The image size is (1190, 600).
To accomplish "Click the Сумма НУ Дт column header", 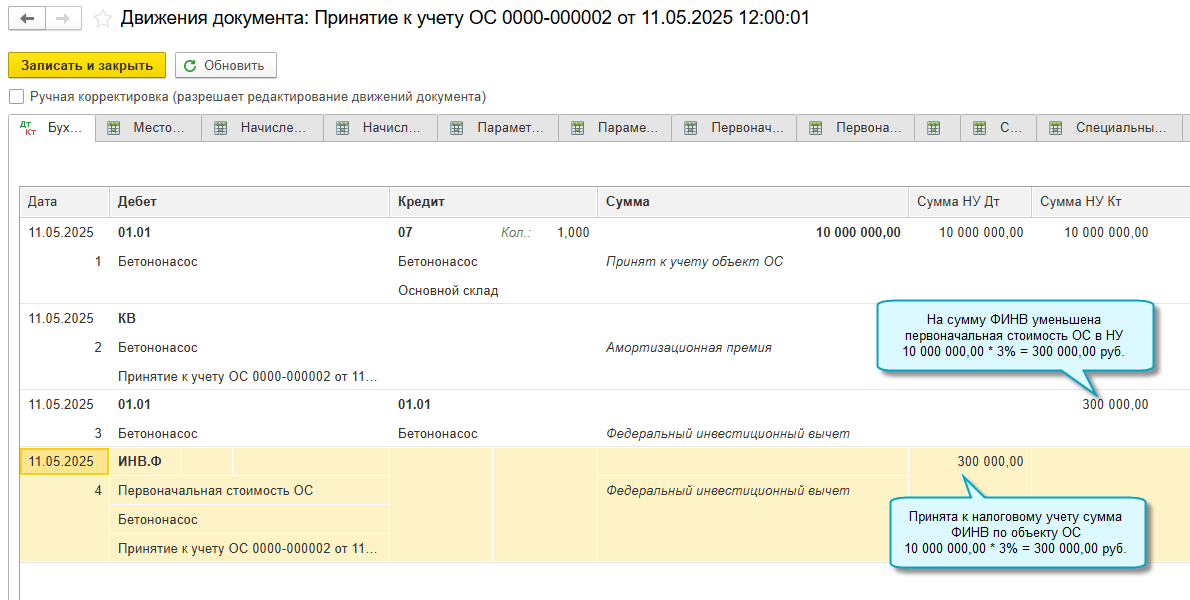I will [958, 202].
